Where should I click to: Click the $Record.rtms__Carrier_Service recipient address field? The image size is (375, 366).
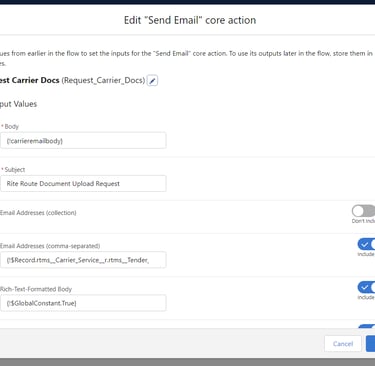(x=83, y=260)
